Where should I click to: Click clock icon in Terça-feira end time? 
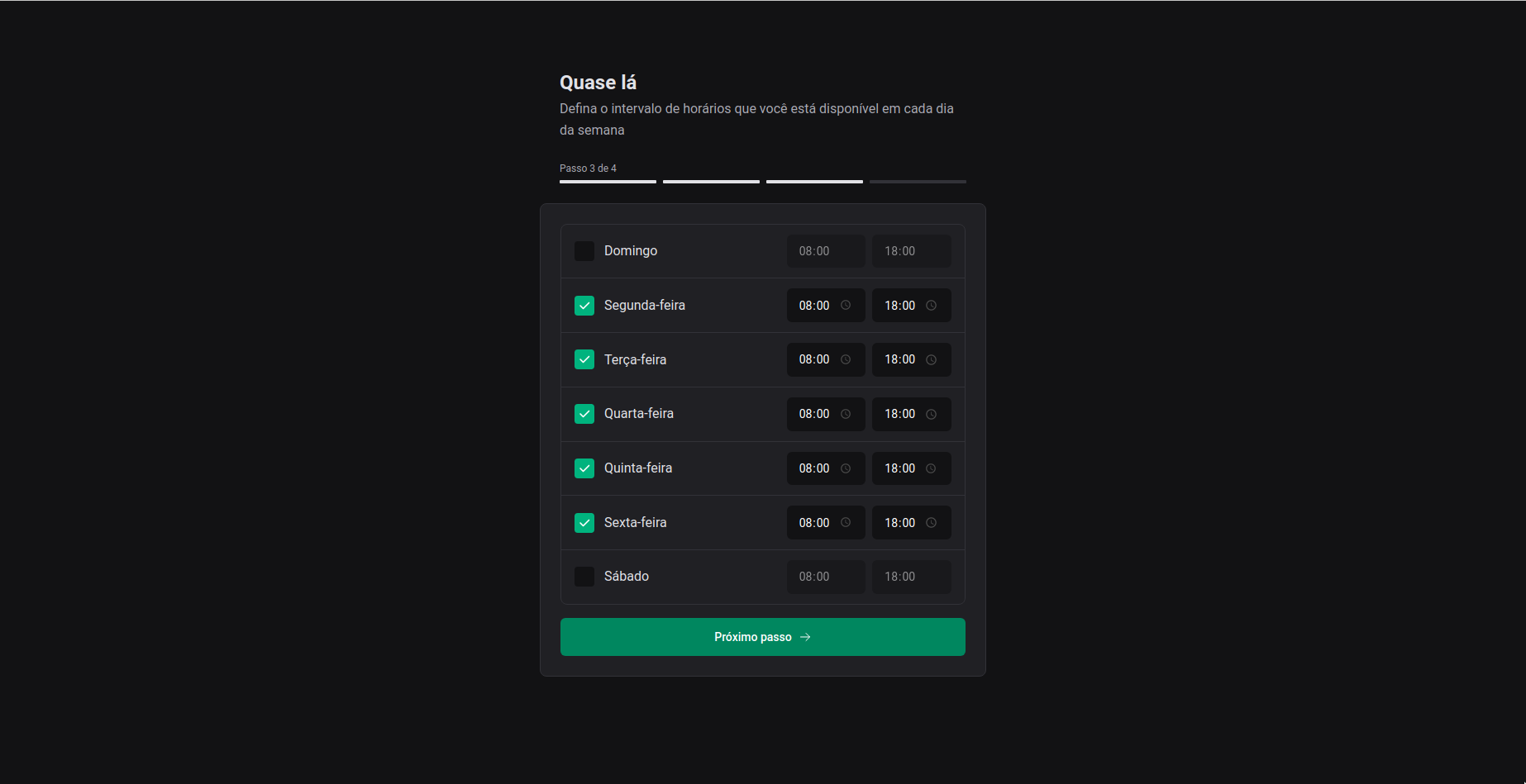pyautogui.click(x=931, y=360)
